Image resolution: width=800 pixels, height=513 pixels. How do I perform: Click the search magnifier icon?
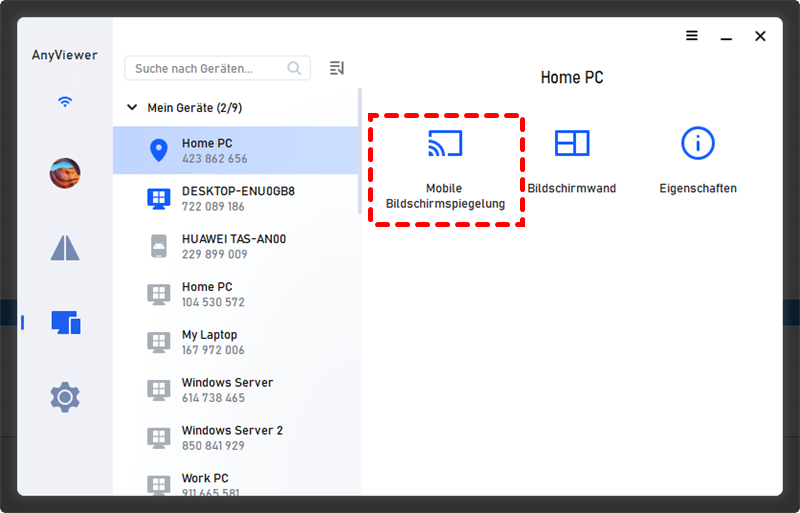pyautogui.click(x=294, y=68)
